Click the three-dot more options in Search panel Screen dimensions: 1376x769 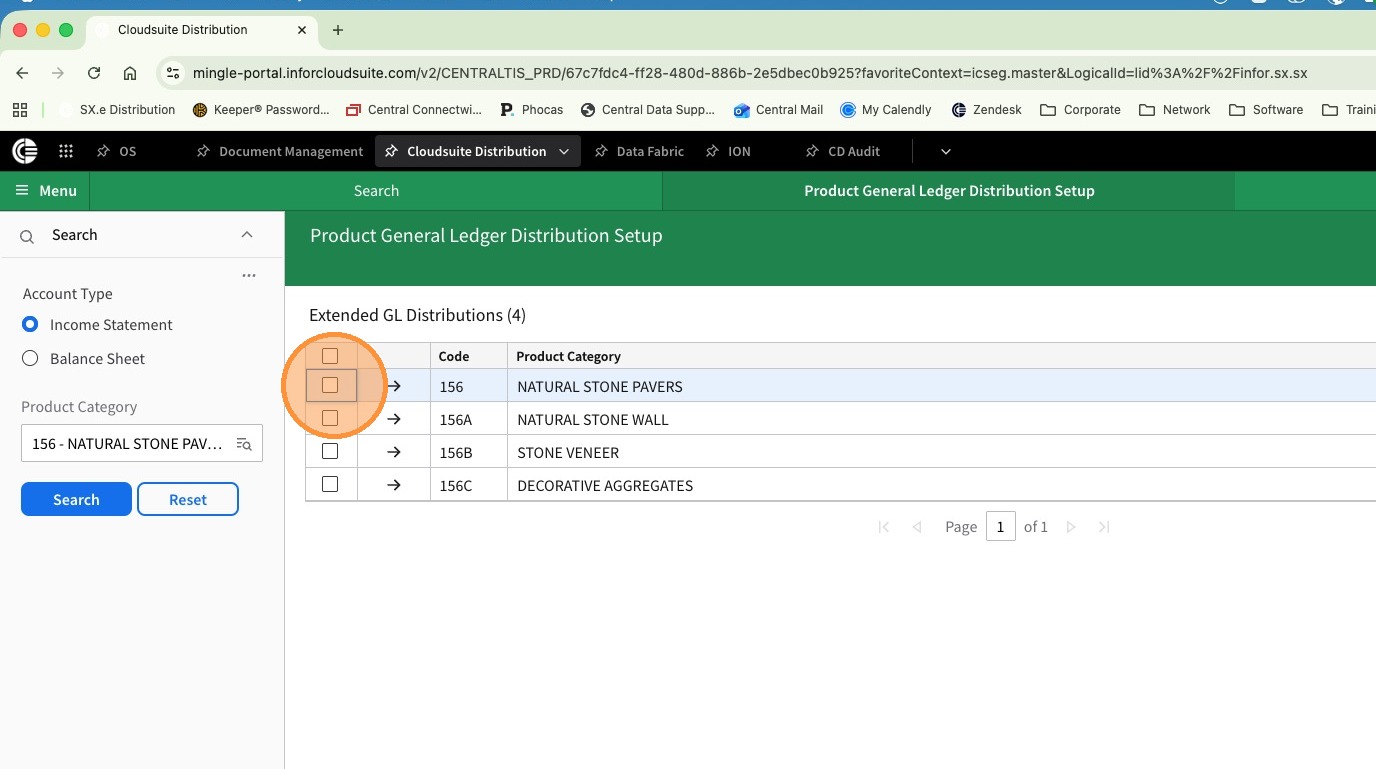249,275
